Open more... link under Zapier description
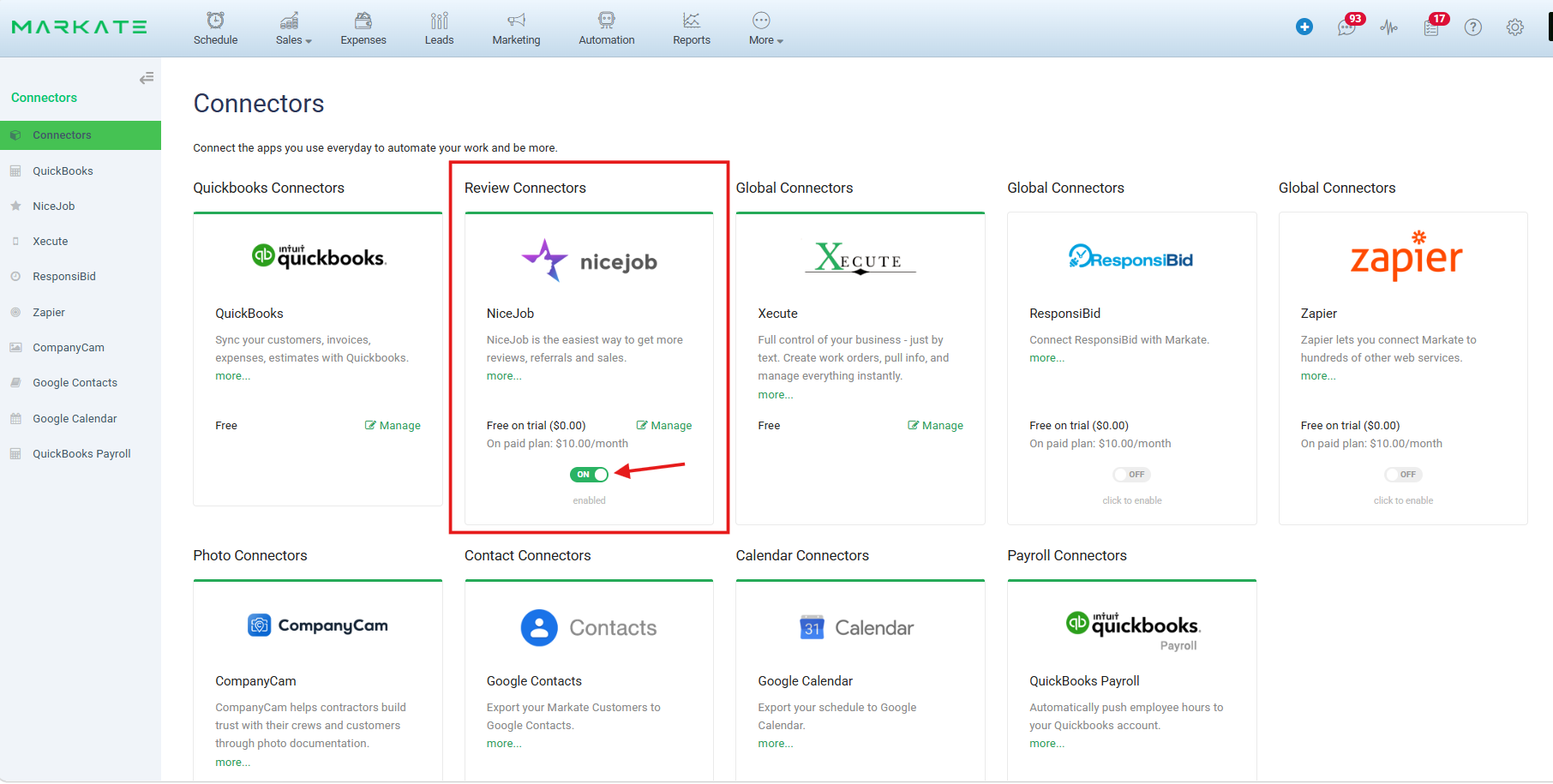Image resolution: width=1553 pixels, height=784 pixels. coord(1318,376)
